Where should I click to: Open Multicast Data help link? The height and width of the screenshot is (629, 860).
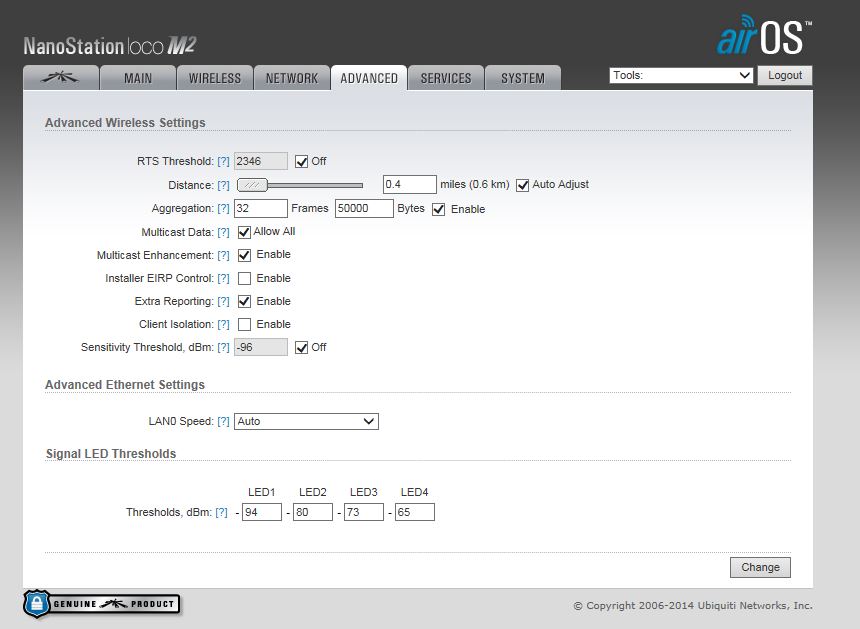coord(223,233)
